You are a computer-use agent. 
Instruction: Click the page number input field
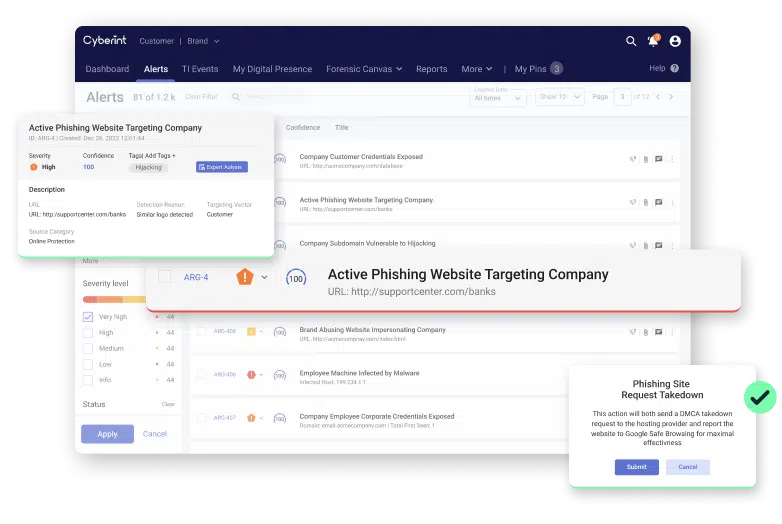pyautogui.click(x=623, y=97)
